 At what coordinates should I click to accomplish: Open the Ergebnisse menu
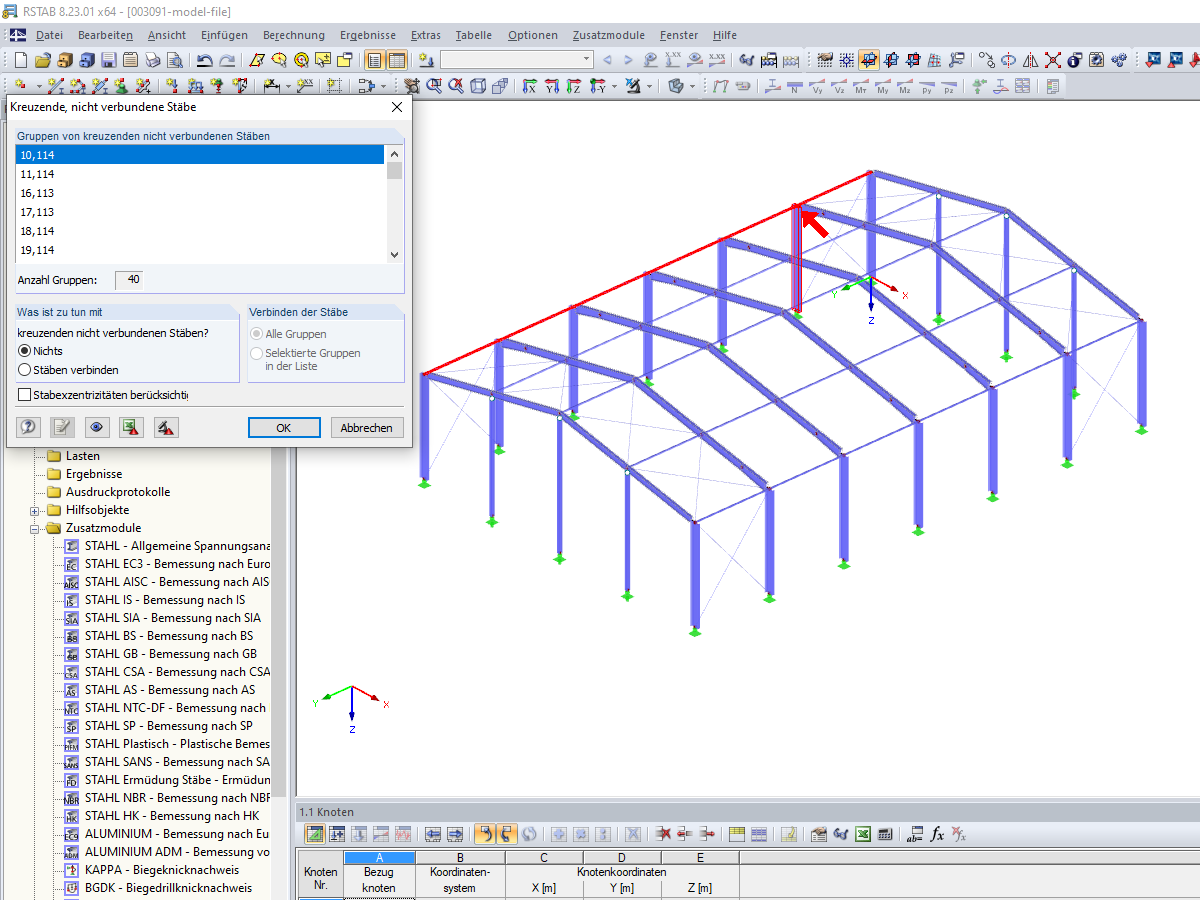point(367,35)
